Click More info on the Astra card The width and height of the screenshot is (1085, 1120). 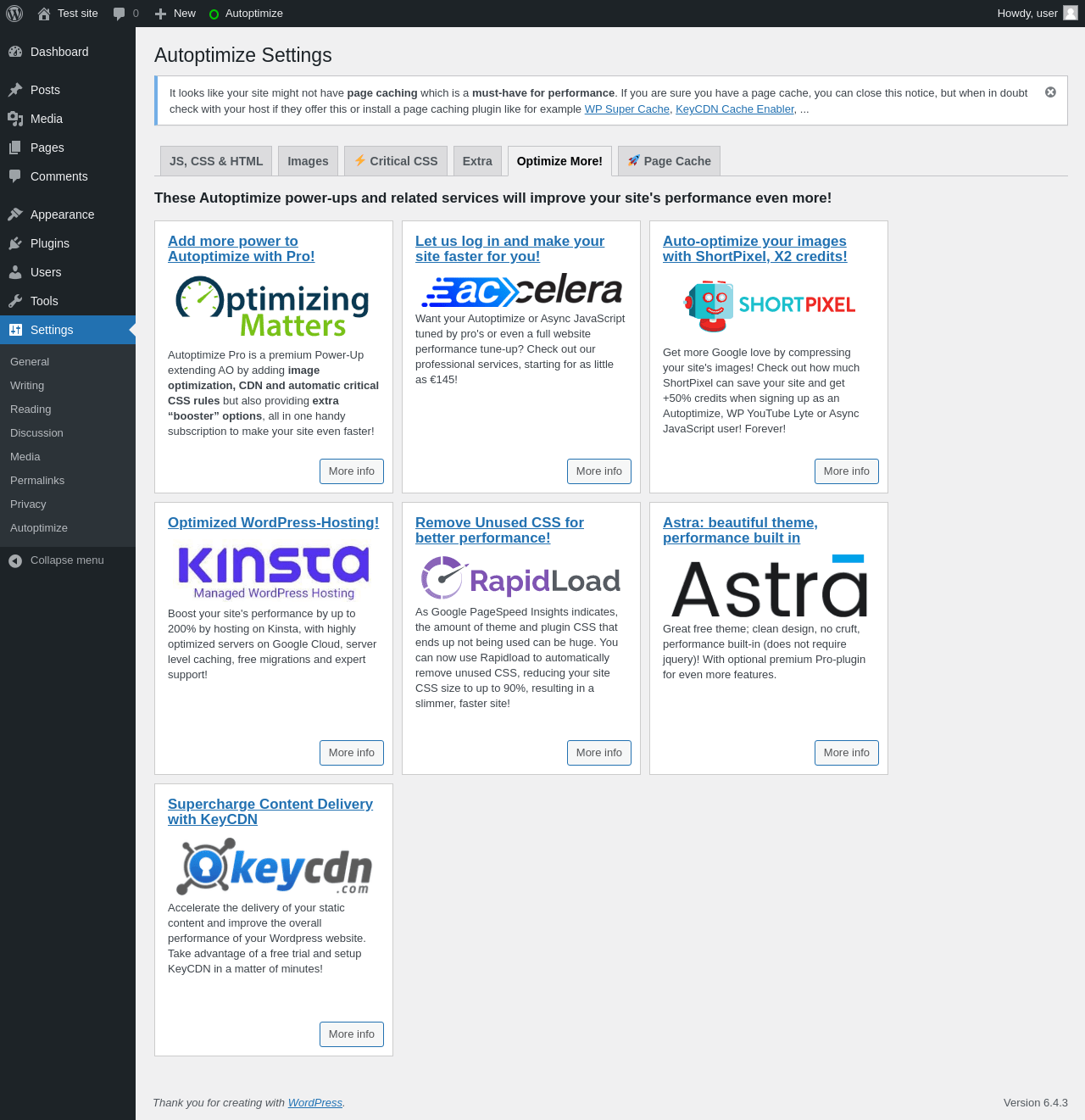[847, 753]
